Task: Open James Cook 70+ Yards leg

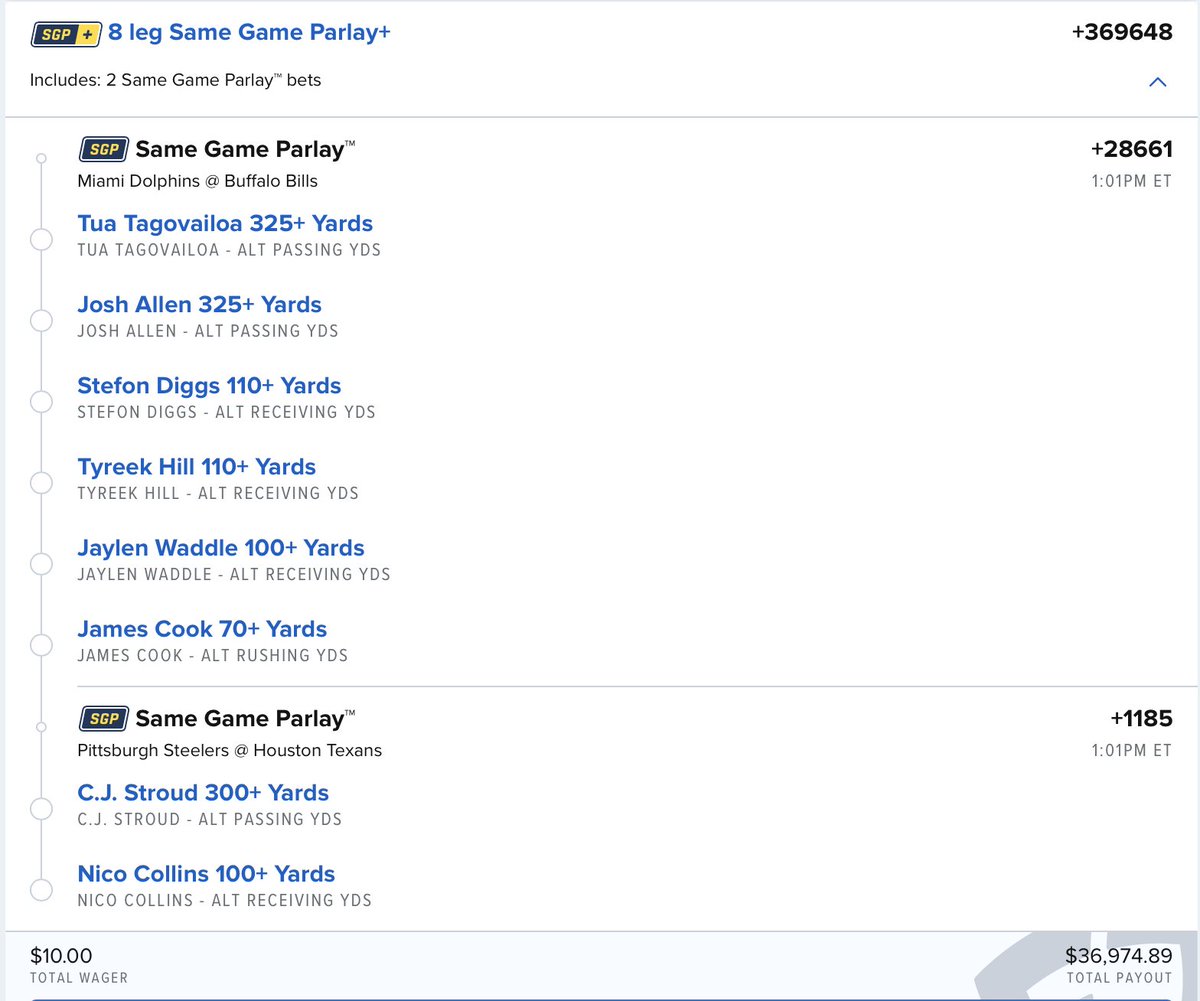Action: pos(202,629)
